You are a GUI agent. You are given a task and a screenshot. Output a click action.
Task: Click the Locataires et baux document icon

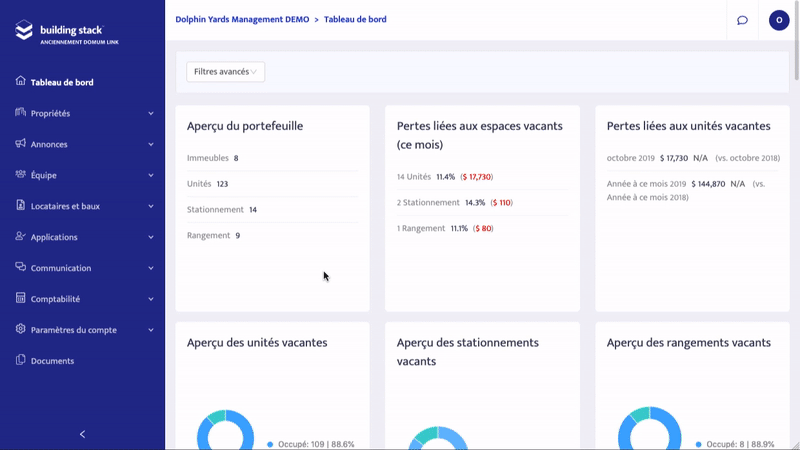20,205
